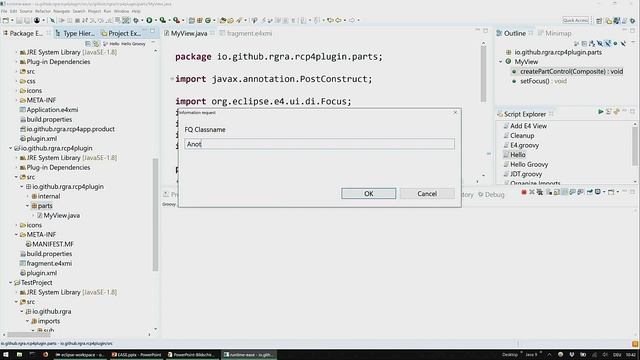This screenshot has width=640, height=360.
Task: Click the Search flashlight toolbar icon
Action: [x=239, y=20]
